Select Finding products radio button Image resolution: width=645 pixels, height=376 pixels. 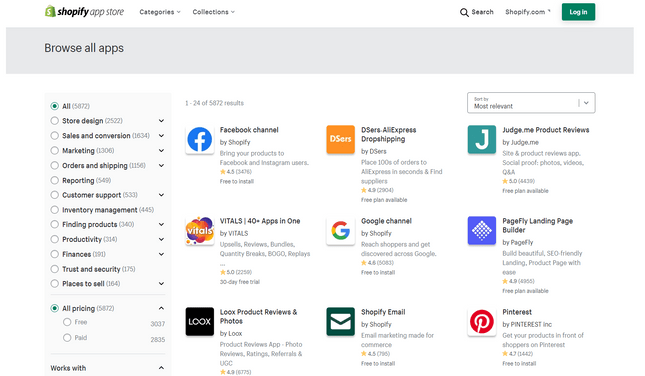[54, 225]
